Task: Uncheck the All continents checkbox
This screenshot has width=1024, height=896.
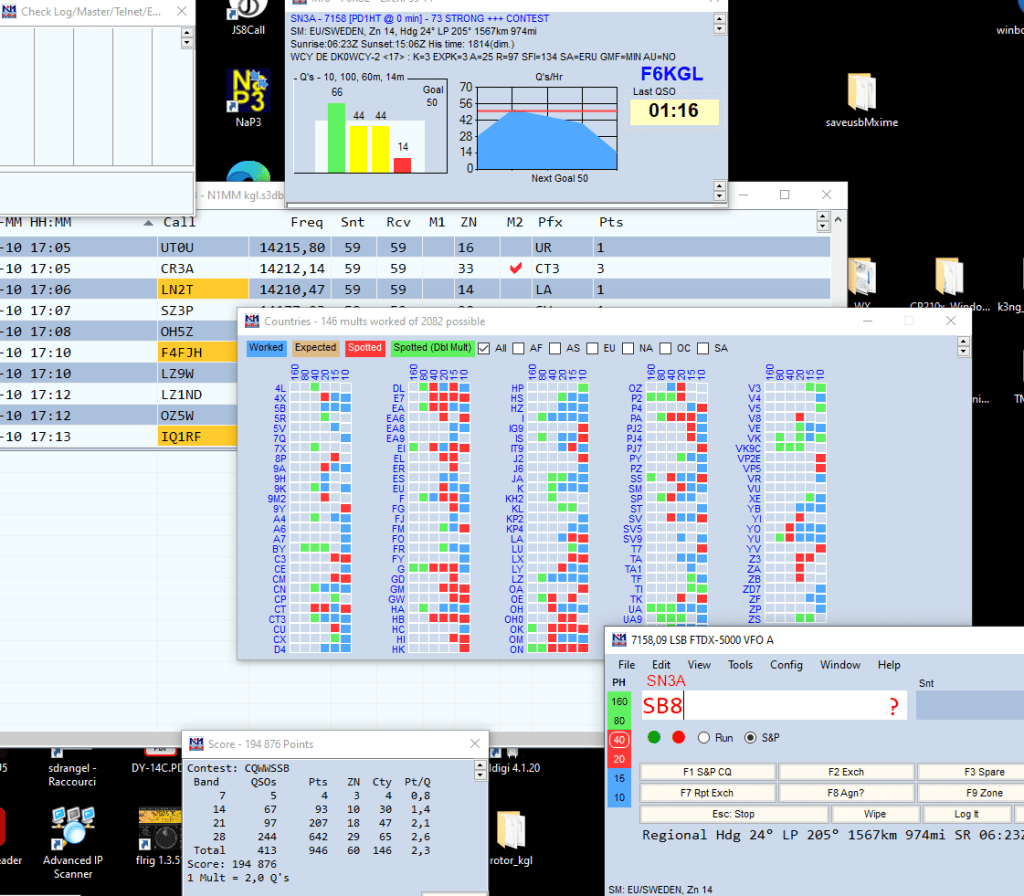Action: (x=485, y=348)
